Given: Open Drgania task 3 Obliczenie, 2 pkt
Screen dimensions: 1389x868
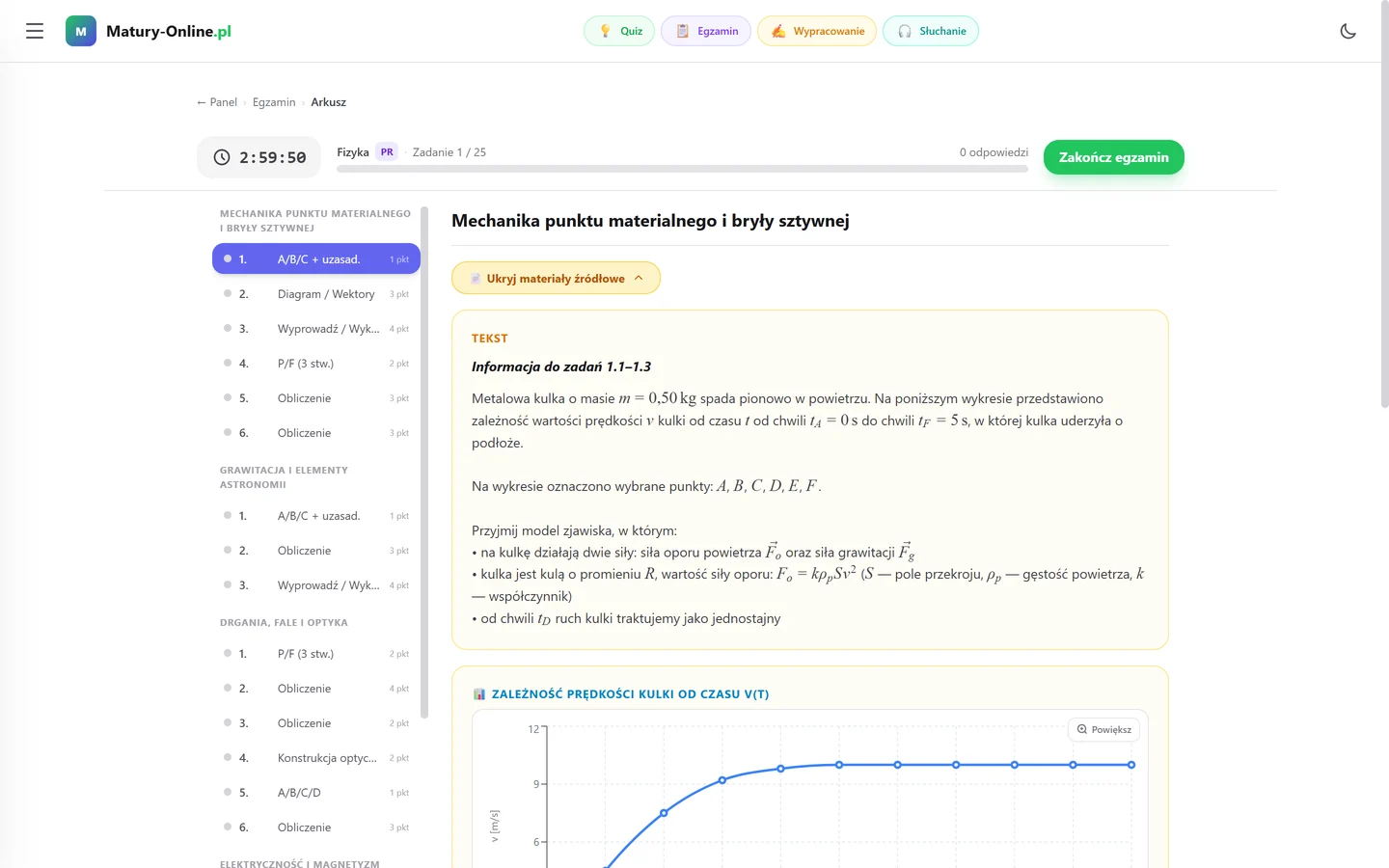Looking at the screenshot, I should click(316, 723).
